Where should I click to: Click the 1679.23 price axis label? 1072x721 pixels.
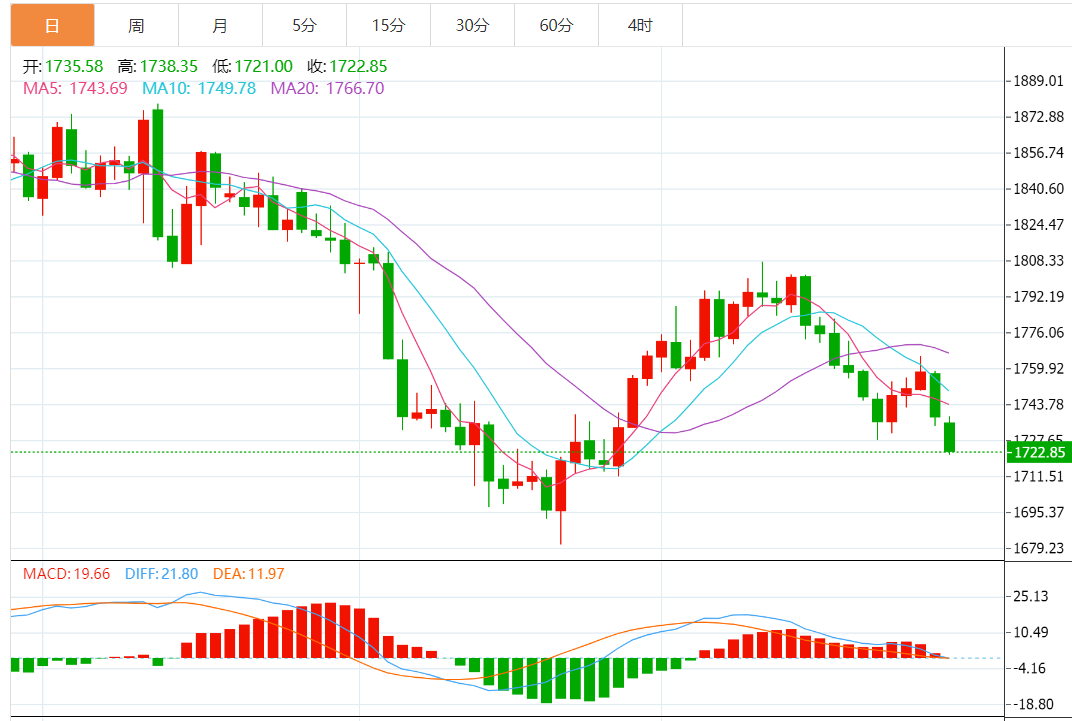click(x=1038, y=548)
